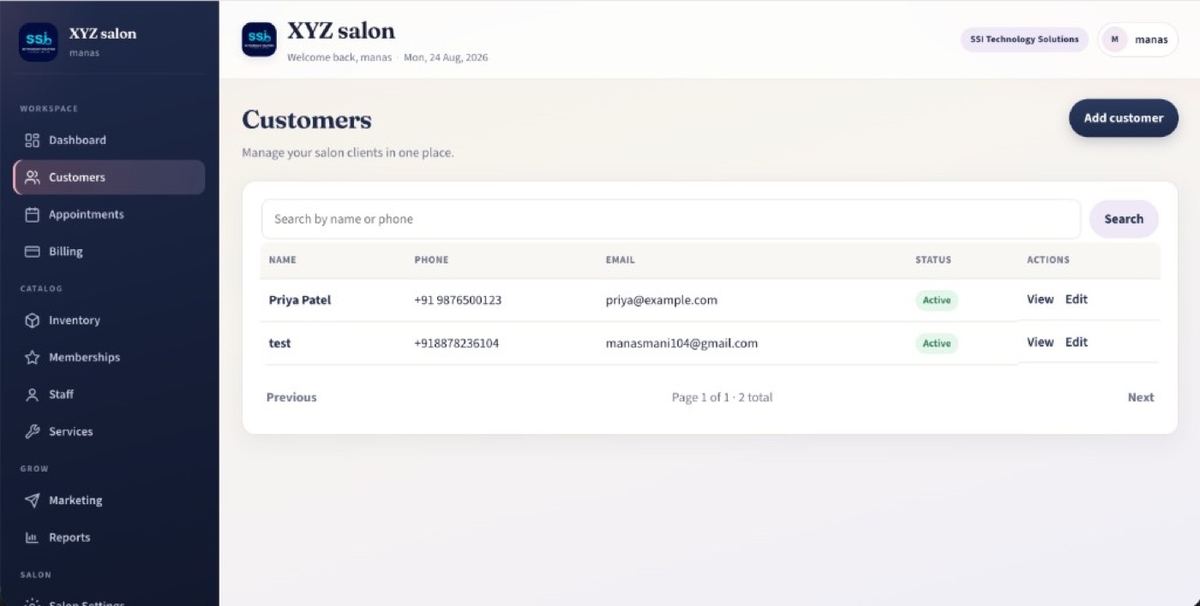The width and height of the screenshot is (1200, 606).
Task: Click the Dashboard grid icon in sidebar
Action: pos(32,140)
